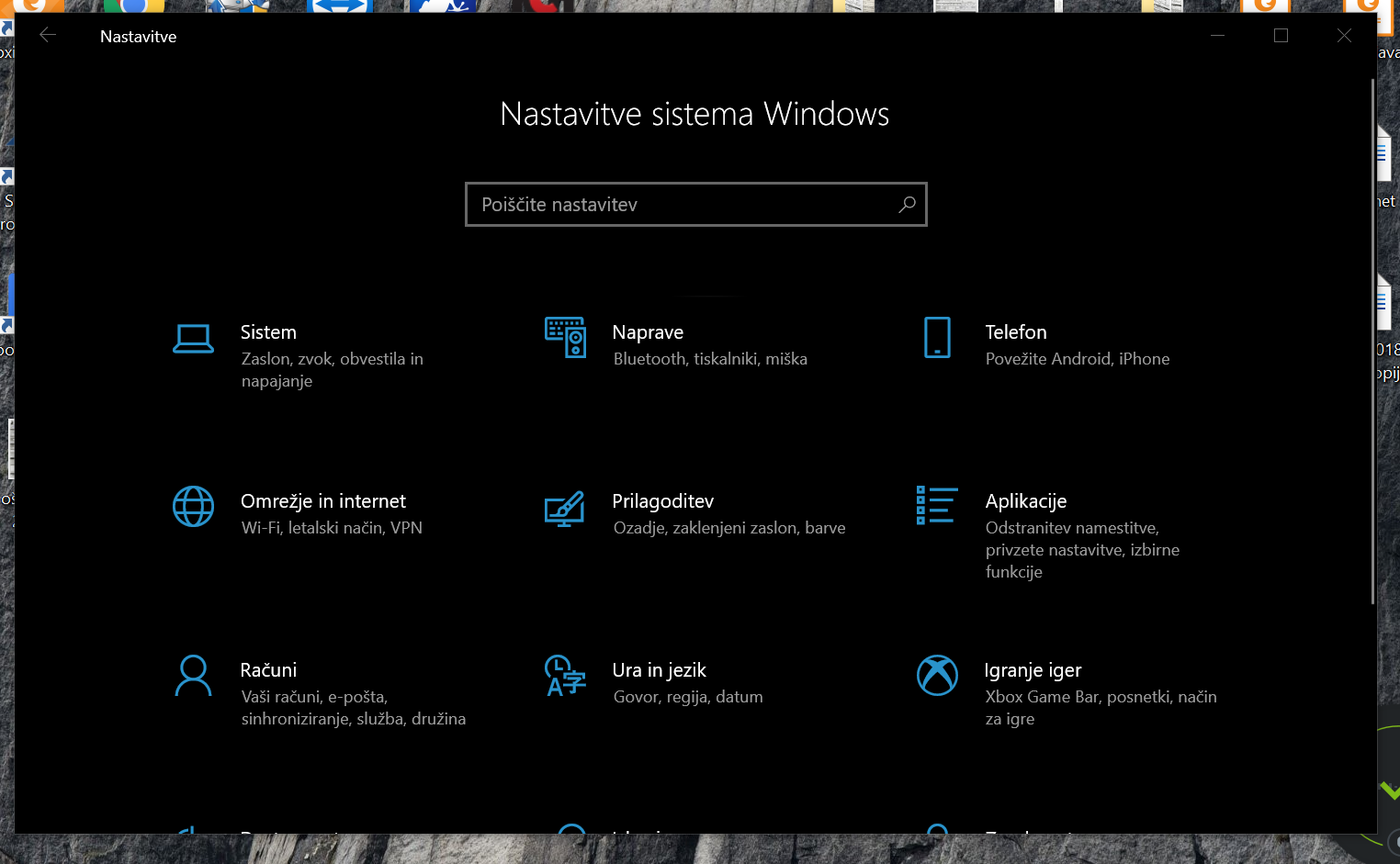
Task: Open the Igranje iger Xbox icon
Action: (x=937, y=675)
